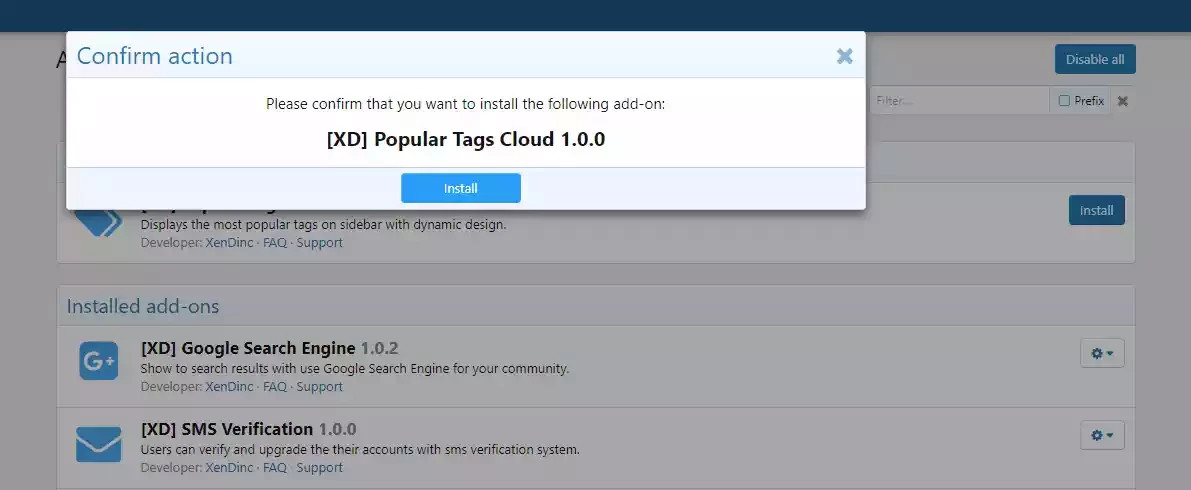Open Support link under SMS Verification

(319, 468)
